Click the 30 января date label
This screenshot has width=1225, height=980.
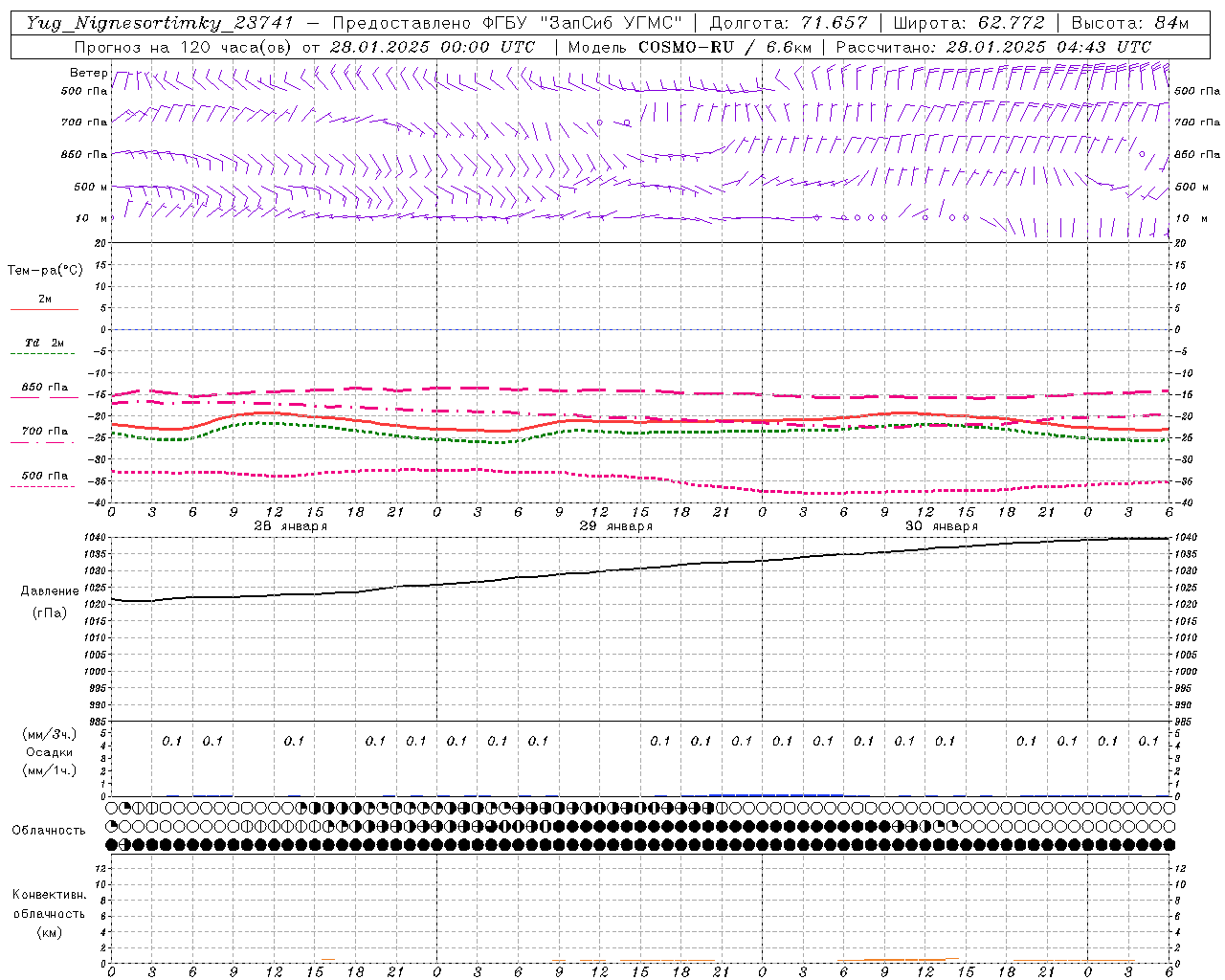(941, 526)
